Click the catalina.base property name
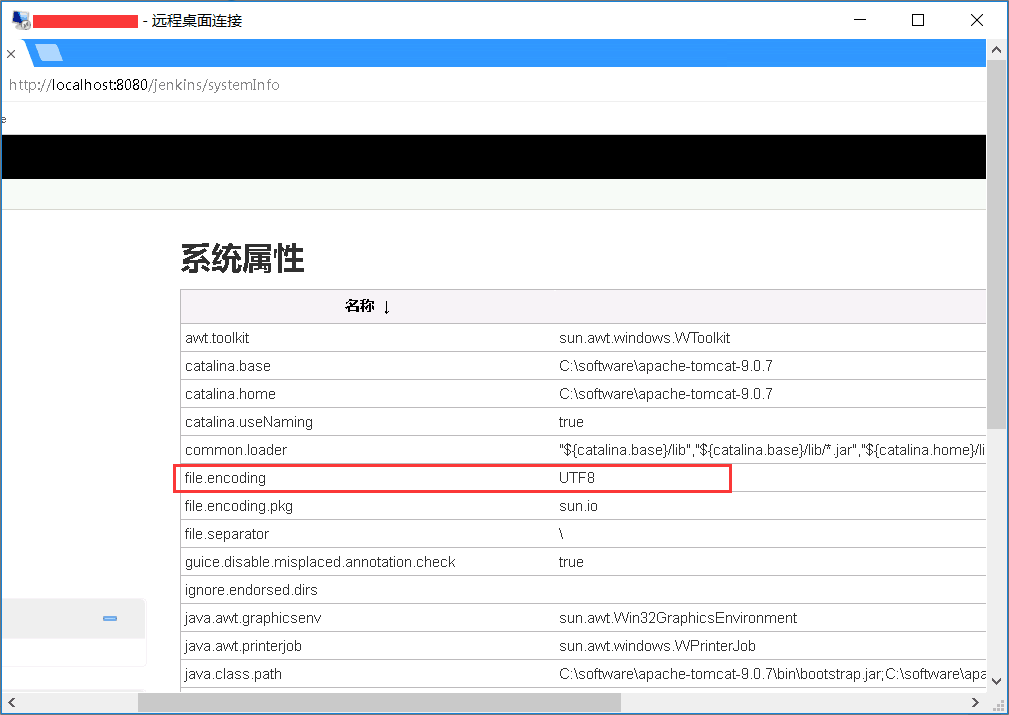Image resolution: width=1009 pixels, height=715 pixels. point(227,366)
